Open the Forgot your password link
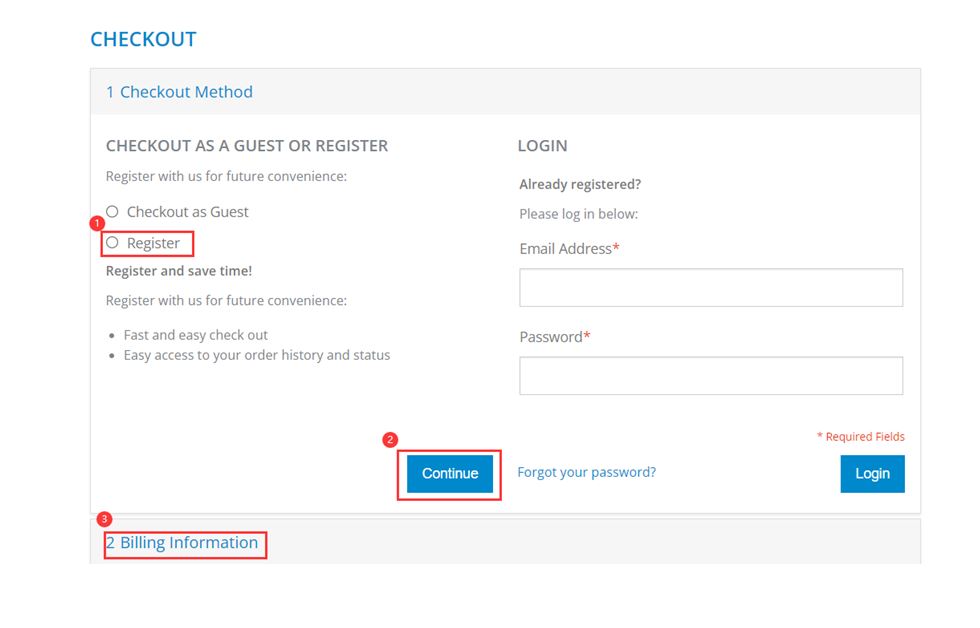980x628 pixels. [586, 472]
